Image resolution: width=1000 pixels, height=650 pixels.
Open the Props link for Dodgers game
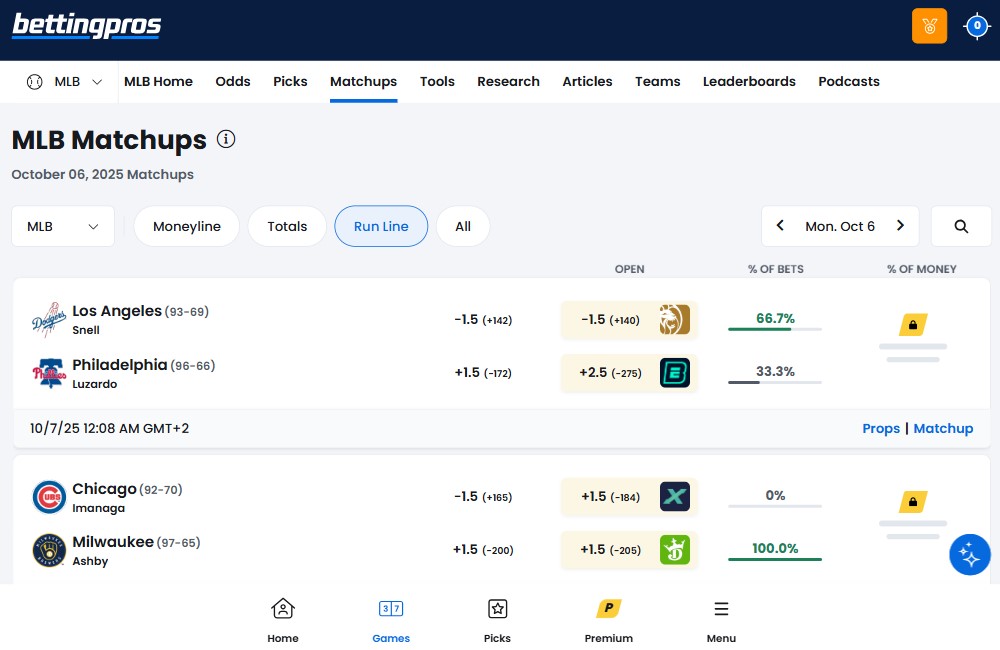coord(881,428)
